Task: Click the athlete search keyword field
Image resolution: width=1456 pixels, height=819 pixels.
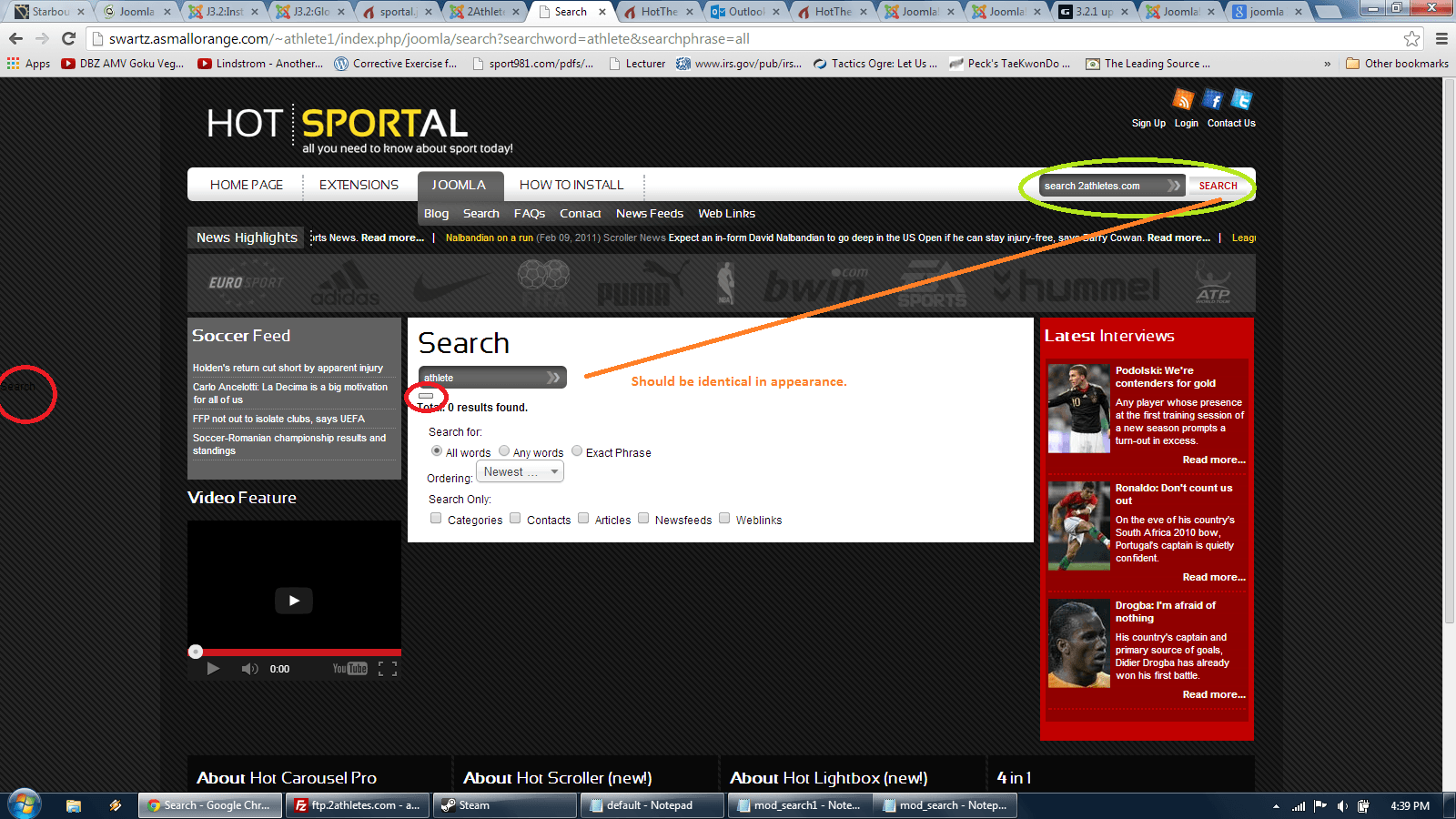Action: click(x=492, y=377)
